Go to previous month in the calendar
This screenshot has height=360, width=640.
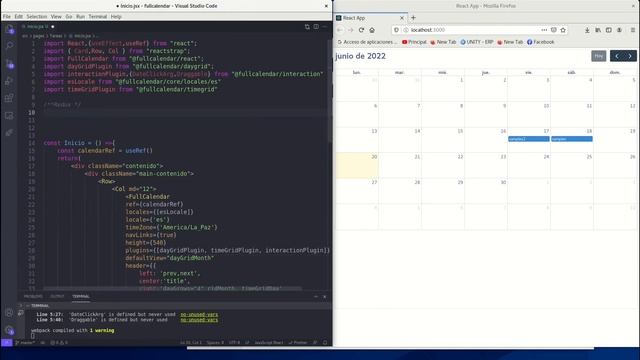[x=617, y=56]
